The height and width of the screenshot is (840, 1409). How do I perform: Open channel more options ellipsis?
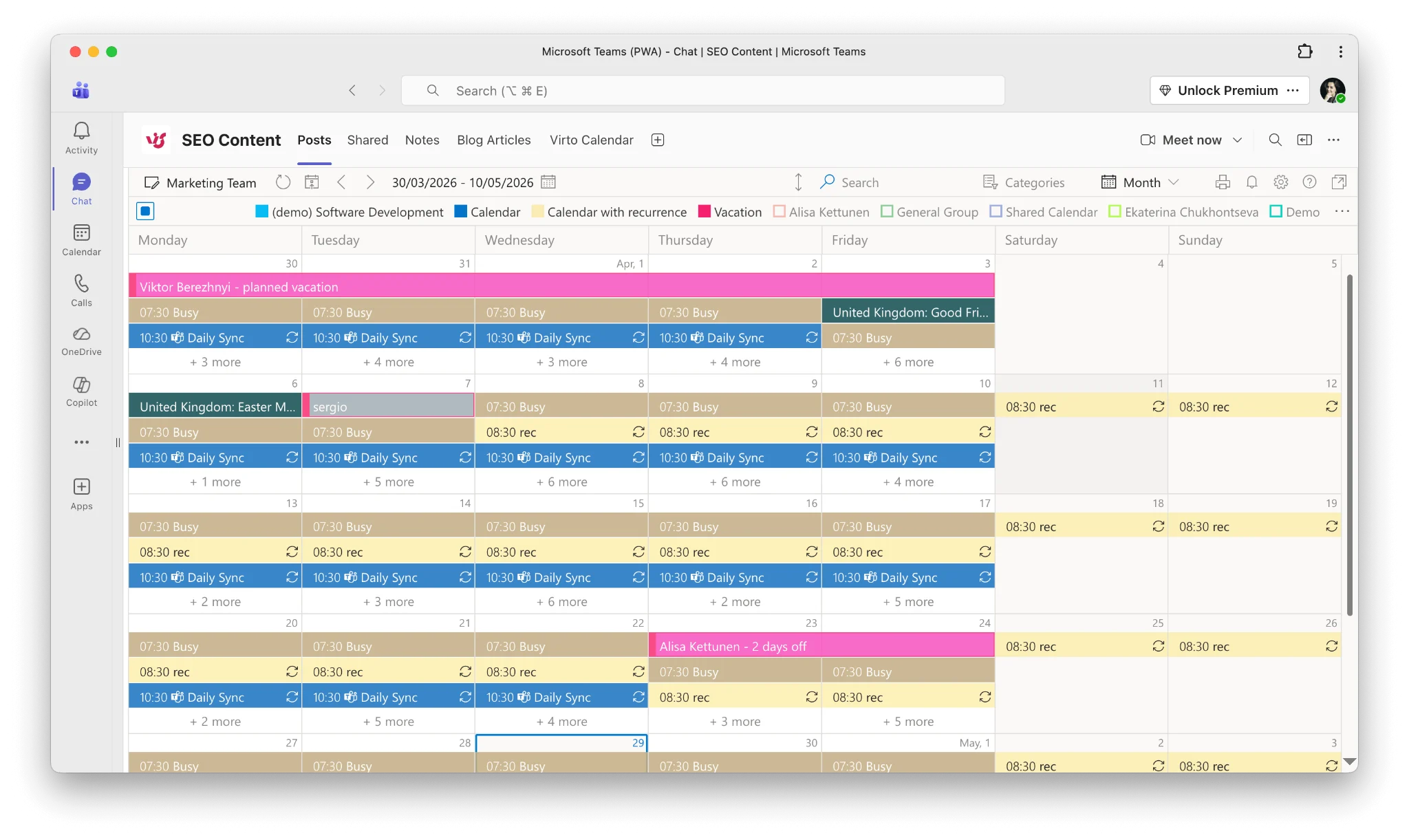tap(1333, 140)
